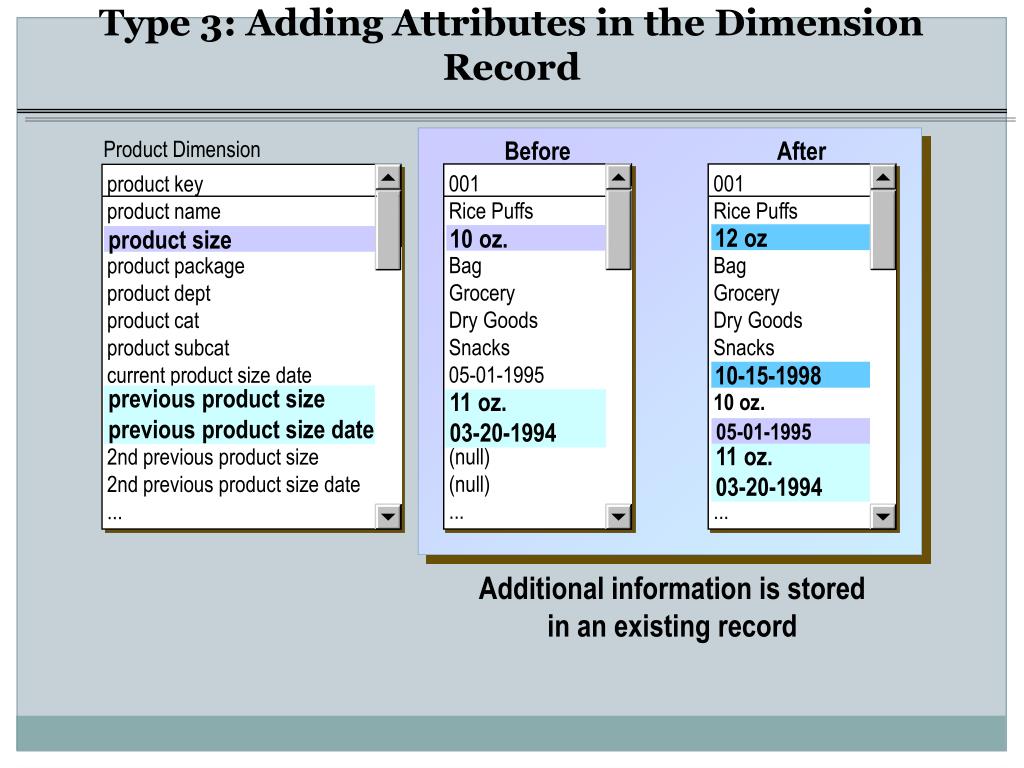Click '001' in the Before list
This screenshot has width=1024, height=768.
464,184
